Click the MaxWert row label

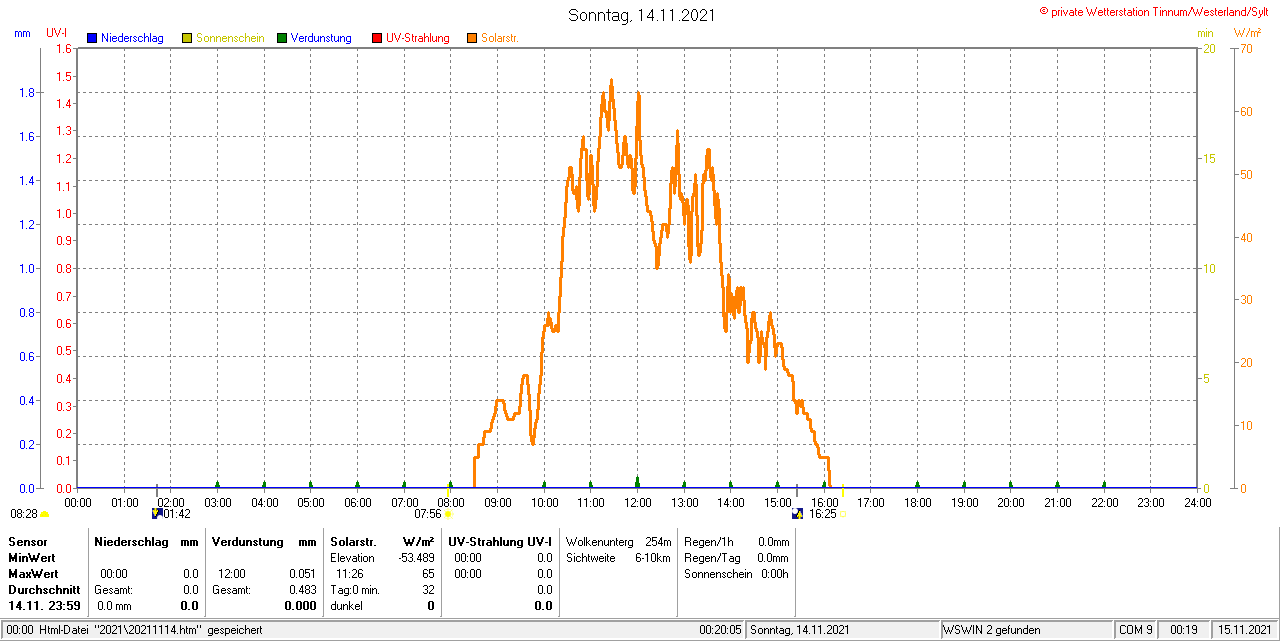pos(32,574)
